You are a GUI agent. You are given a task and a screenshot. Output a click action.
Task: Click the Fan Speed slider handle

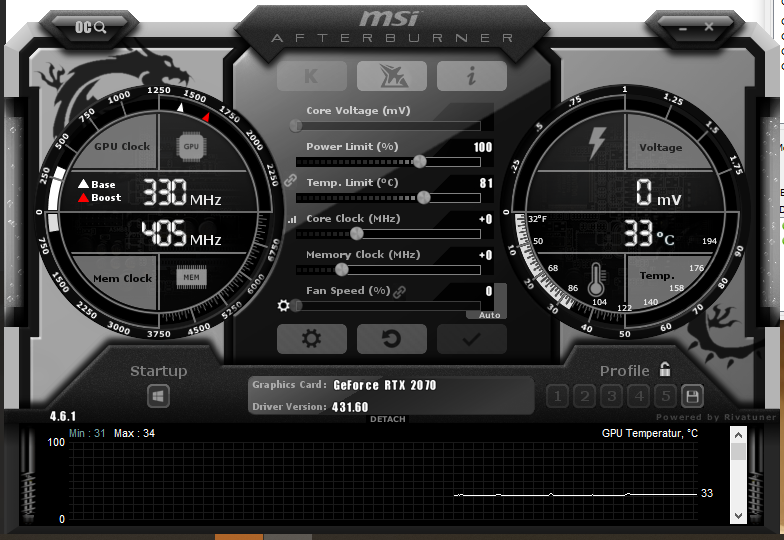296,306
